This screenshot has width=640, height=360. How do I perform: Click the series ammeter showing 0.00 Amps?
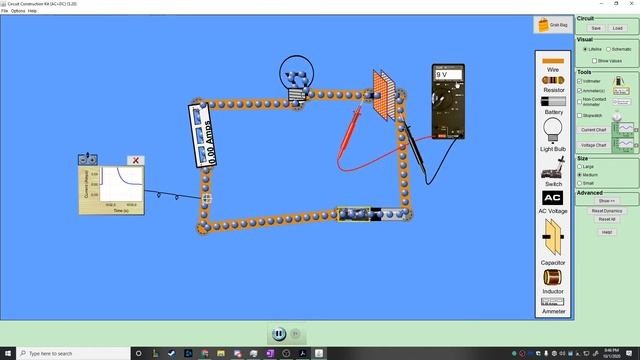point(202,135)
